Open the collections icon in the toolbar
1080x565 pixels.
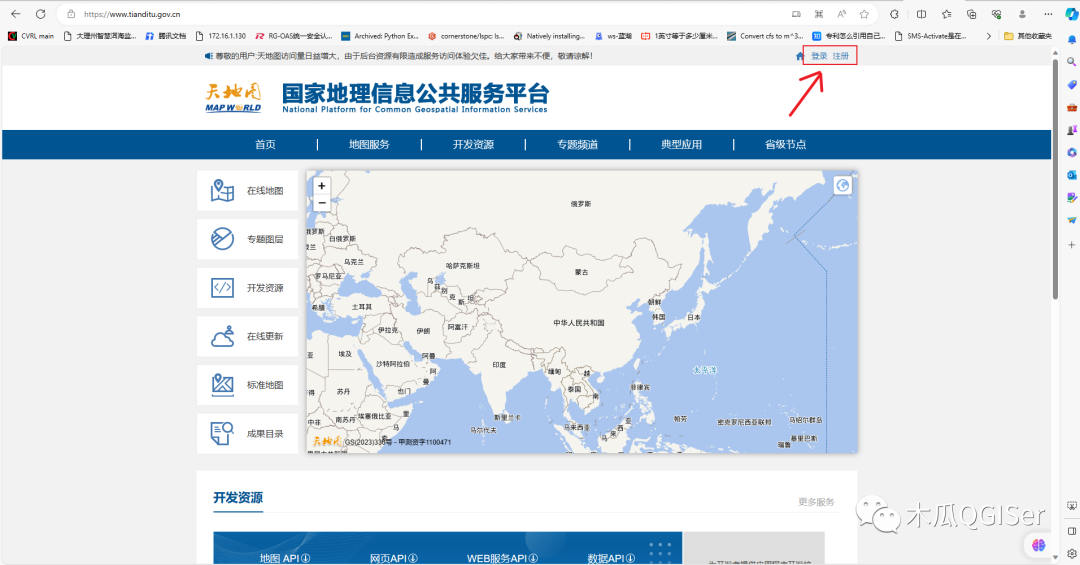(x=971, y=14)
